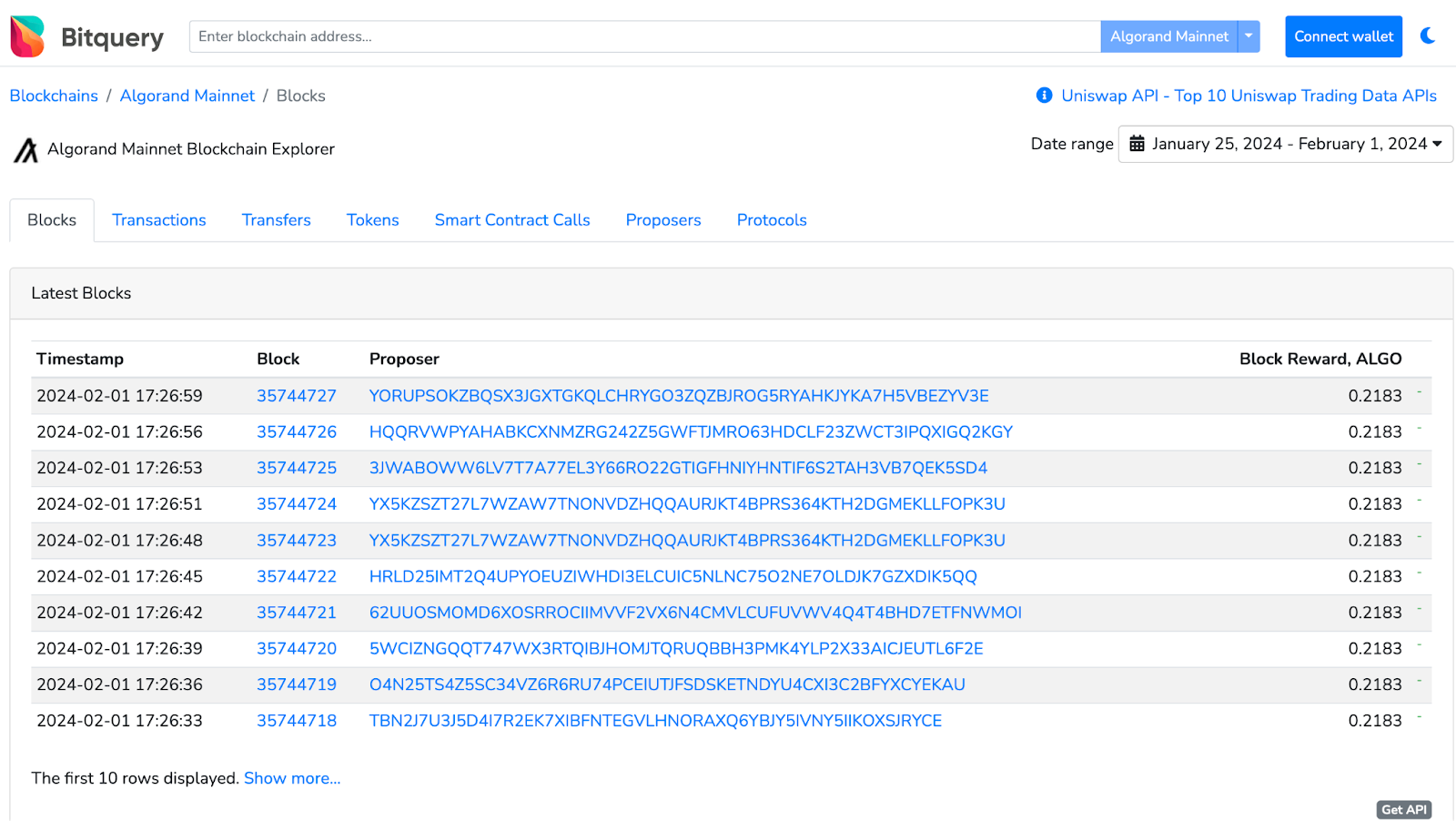Open proposer YX5KZSZT27L7 in block 35744723 row
Image resolution: width=1456 pixels, height=821 pixels.
point(687,541)
